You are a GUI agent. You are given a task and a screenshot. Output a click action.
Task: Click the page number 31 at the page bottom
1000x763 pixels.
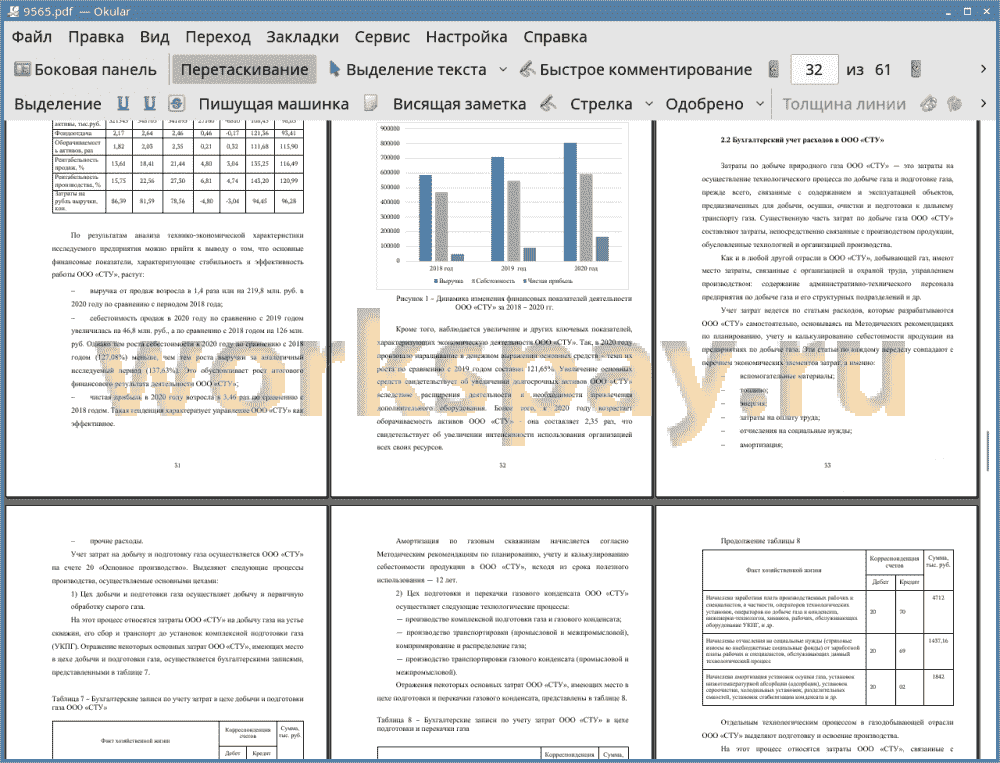coord(177,465)
